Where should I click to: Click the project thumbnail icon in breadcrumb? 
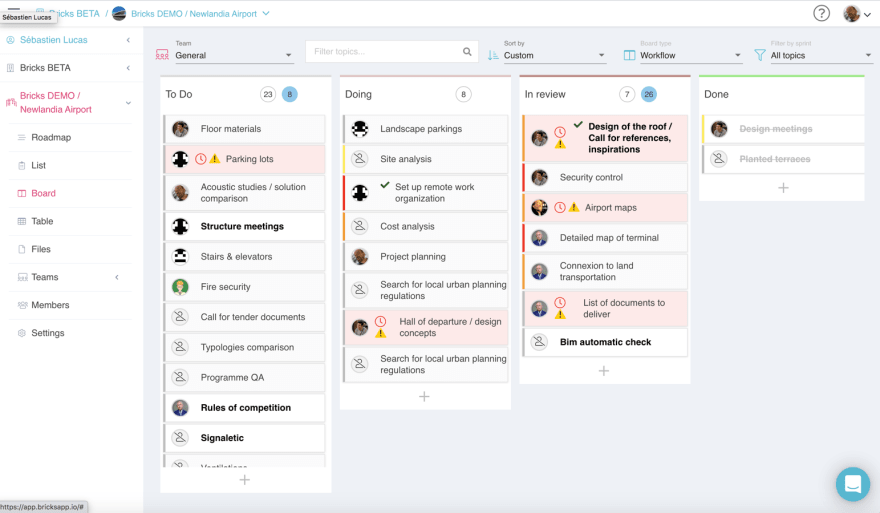[119, 13]
